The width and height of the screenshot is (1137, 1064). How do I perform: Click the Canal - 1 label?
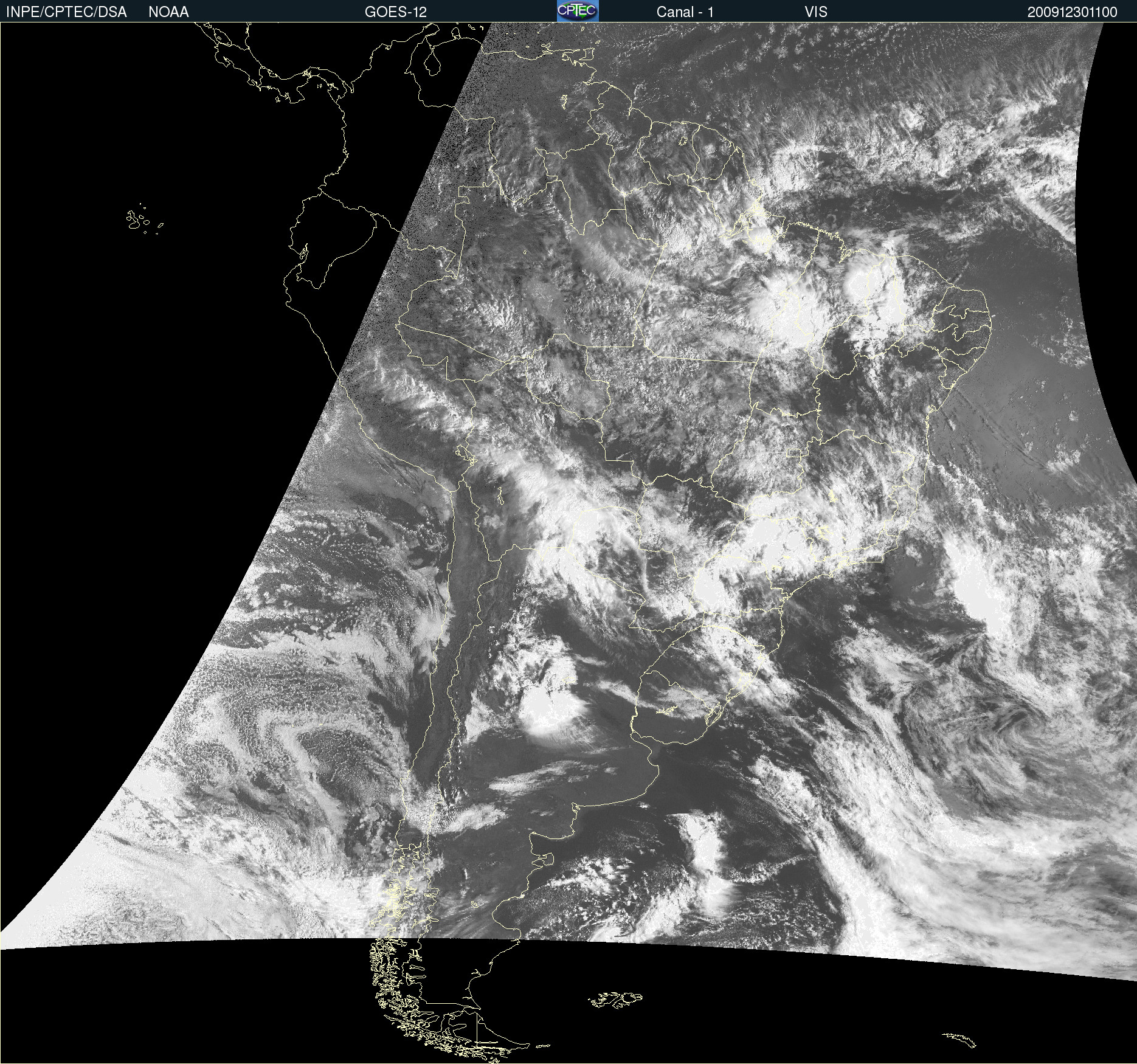click(685, 12)
